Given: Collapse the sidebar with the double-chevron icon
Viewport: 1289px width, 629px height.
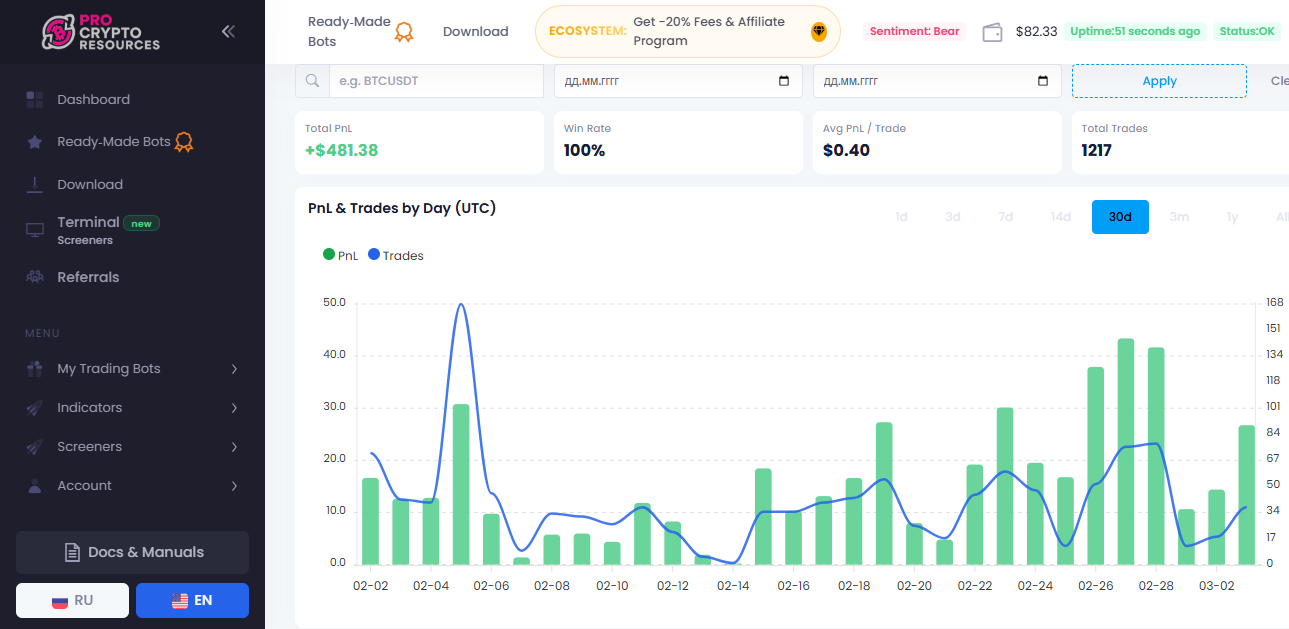Looking at the screenshot, I should point(228,31).
